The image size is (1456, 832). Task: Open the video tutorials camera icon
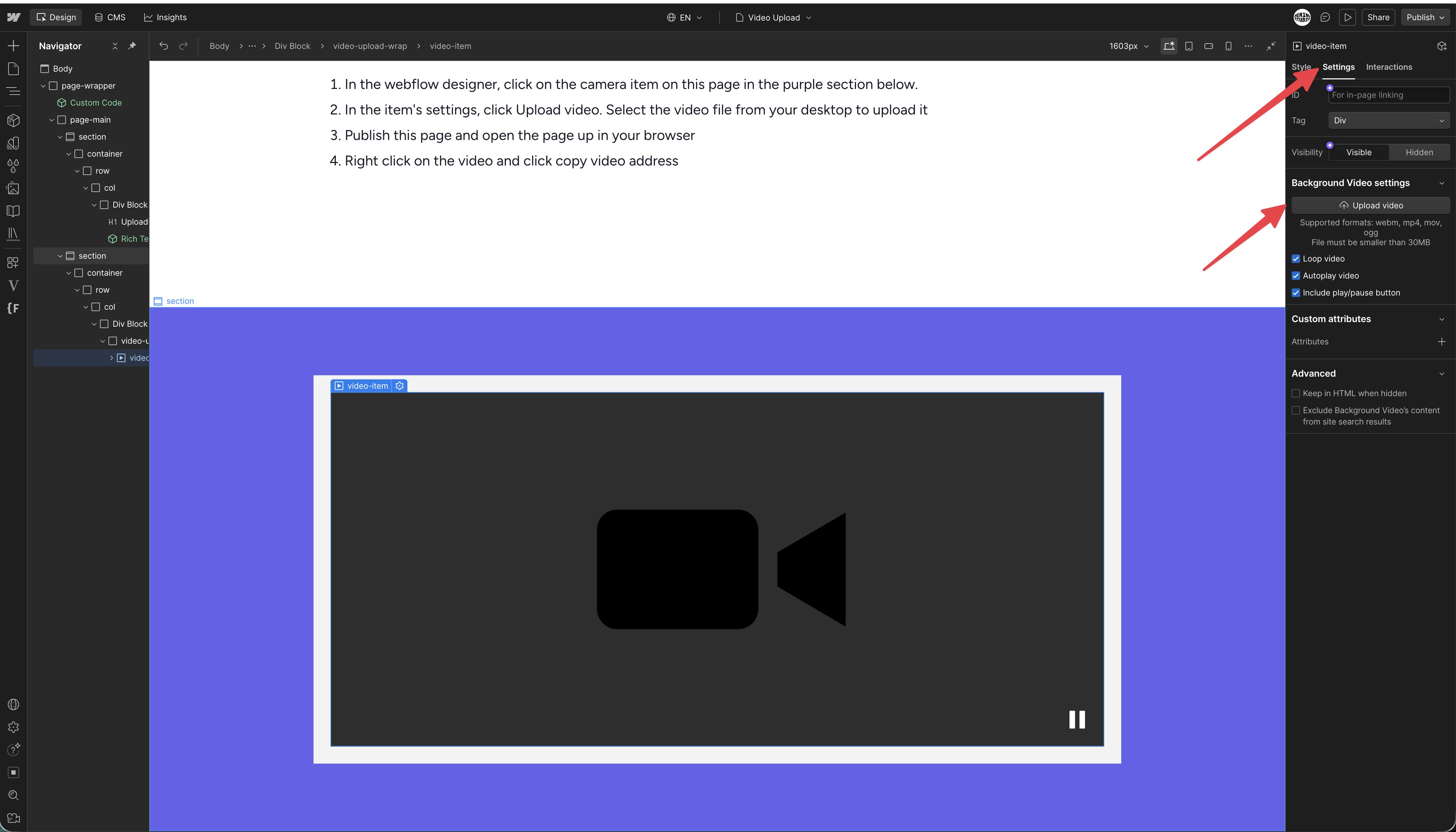[13, 818]
